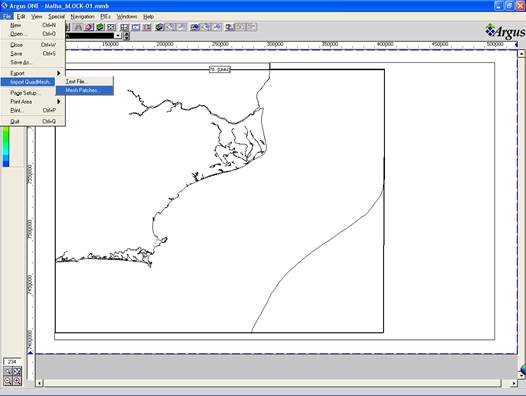Expand the Export submenu
526x396 pixels.
59,73
